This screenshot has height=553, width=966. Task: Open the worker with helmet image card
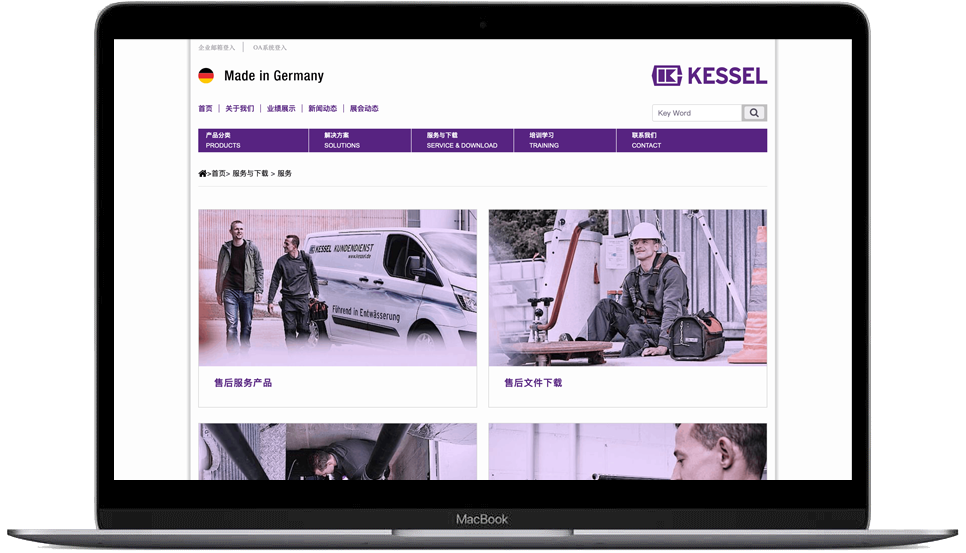628,288
